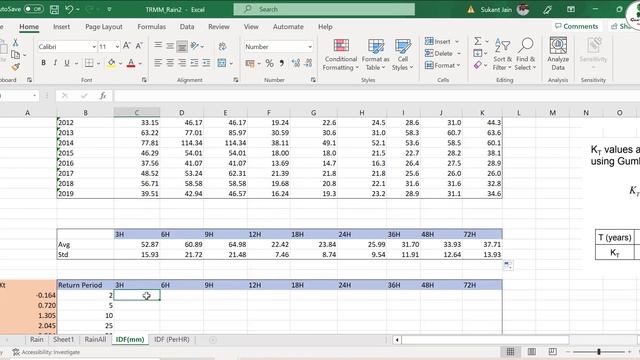Switch to the Formulas tab

[151, 27]
